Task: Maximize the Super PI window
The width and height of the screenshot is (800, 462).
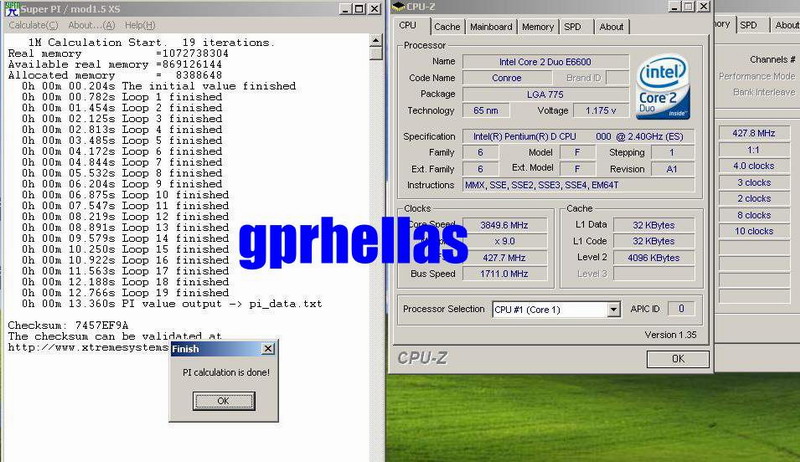Action: pyautogui.click(x=359, y=9)
